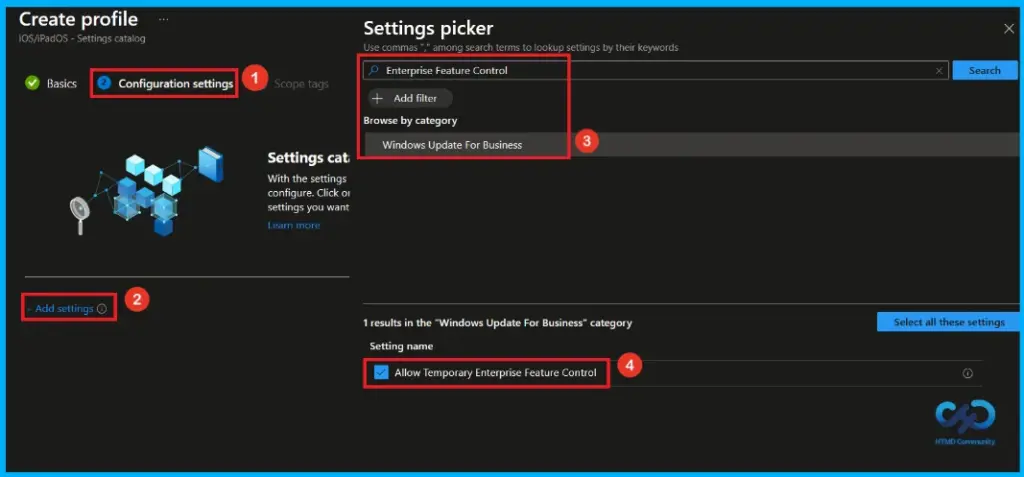Screen dimensions: 1024x477
Task: Open info for Allow Temporary Enterprise Feature Control
Action: 967,374
